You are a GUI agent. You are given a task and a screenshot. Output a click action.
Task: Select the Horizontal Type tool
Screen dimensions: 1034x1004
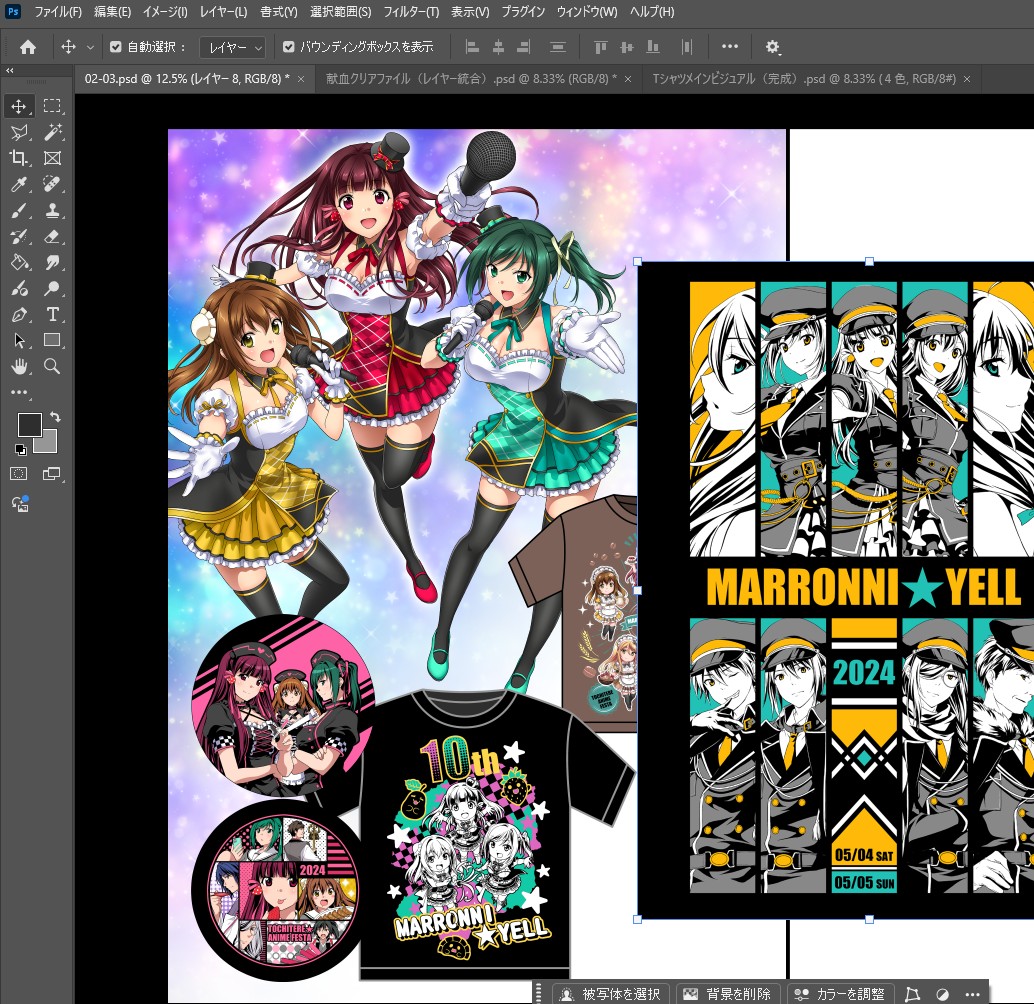(52, 314)
